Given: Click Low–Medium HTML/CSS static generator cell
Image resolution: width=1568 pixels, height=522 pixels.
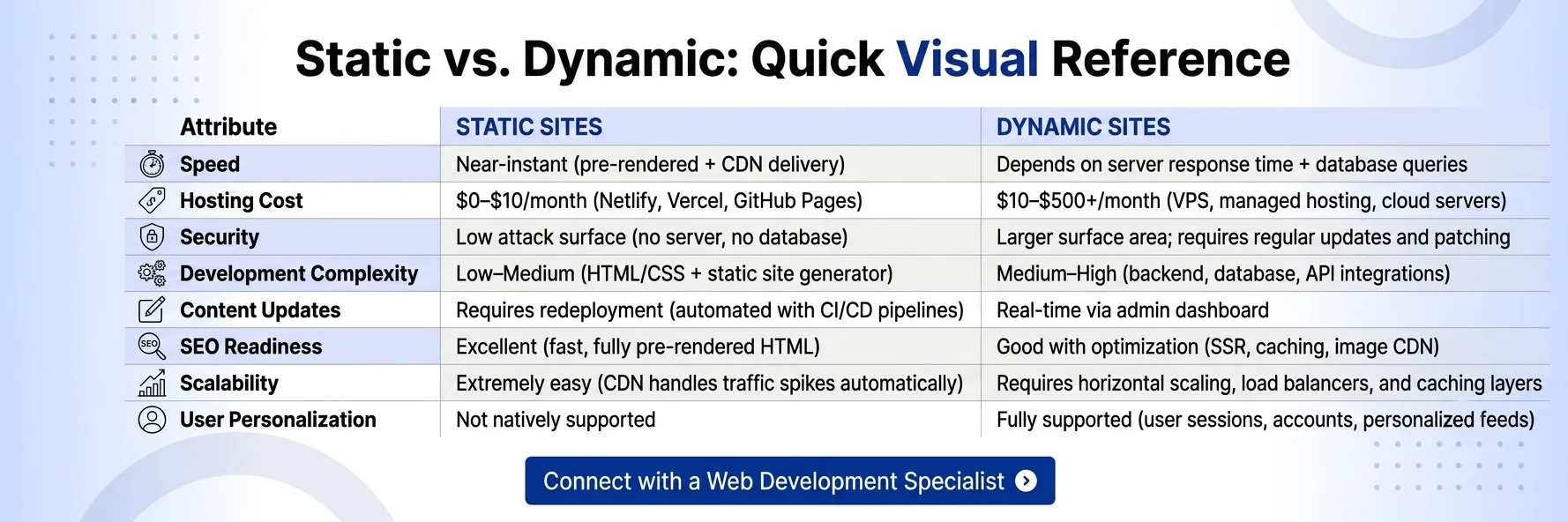Looking at the screenshot, I should [675, 273].
